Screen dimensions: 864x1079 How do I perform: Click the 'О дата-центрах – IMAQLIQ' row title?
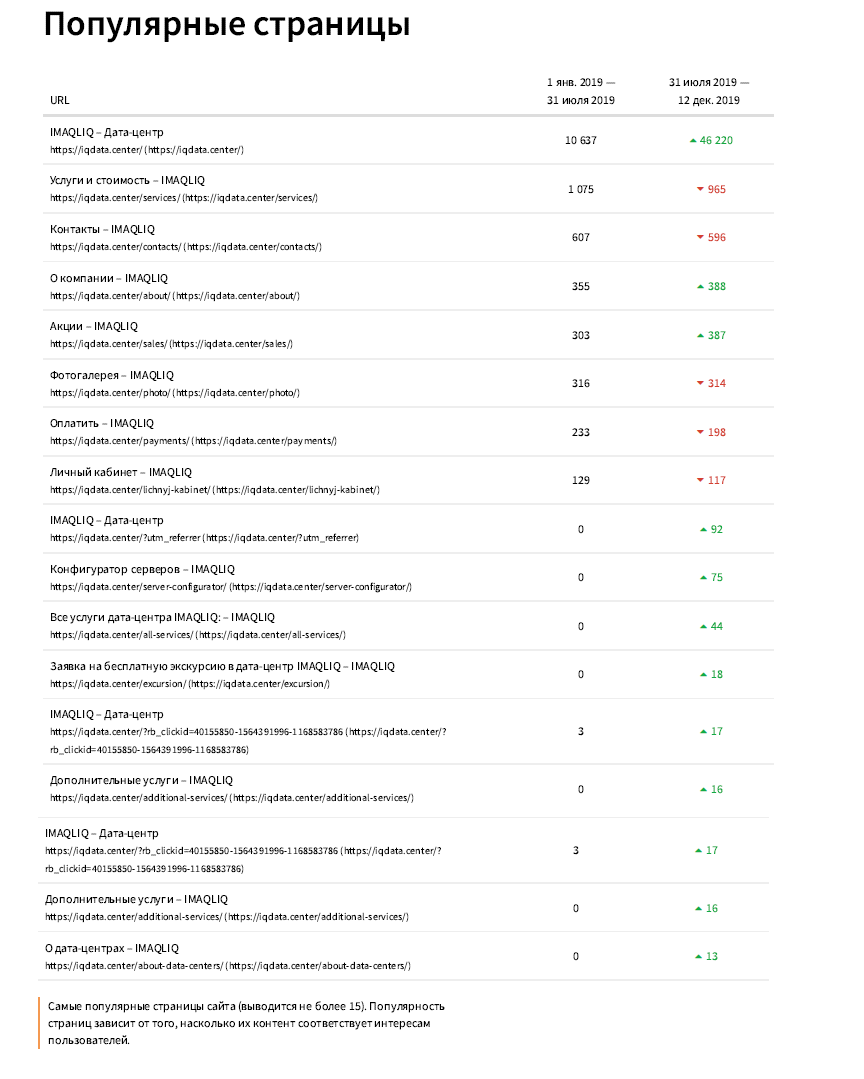point(111,948)
